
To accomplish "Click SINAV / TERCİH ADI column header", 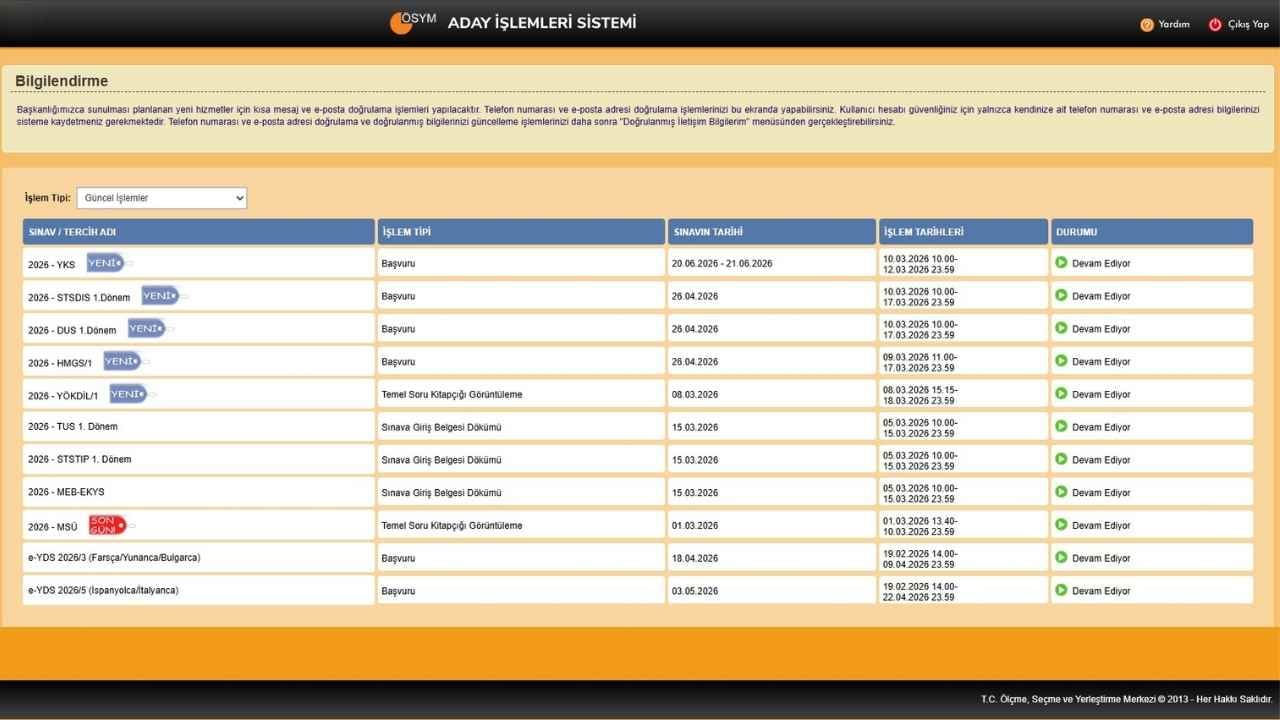I will point(72,232).
